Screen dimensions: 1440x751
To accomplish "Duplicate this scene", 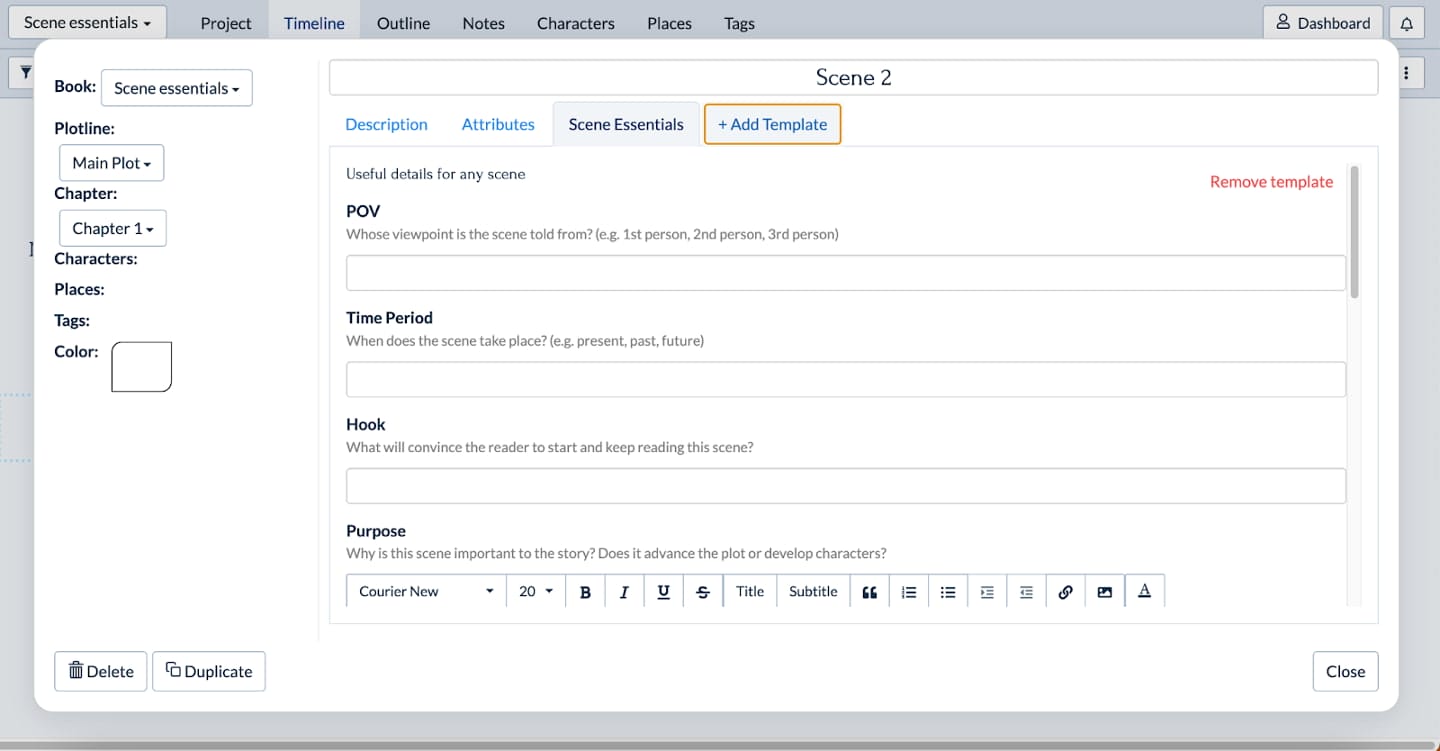I will (x=209, y=671).
